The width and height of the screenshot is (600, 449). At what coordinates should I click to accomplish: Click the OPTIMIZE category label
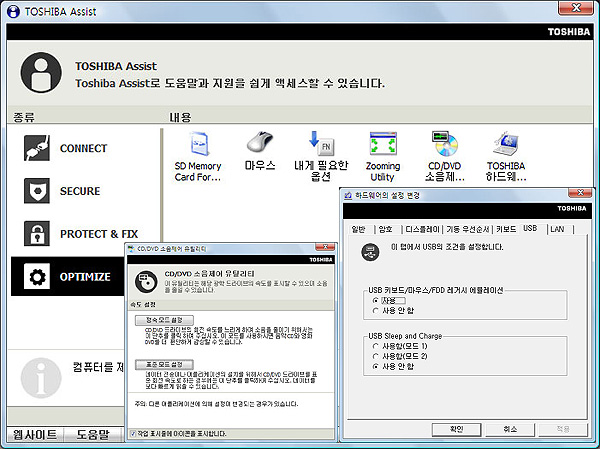(85, 277)
